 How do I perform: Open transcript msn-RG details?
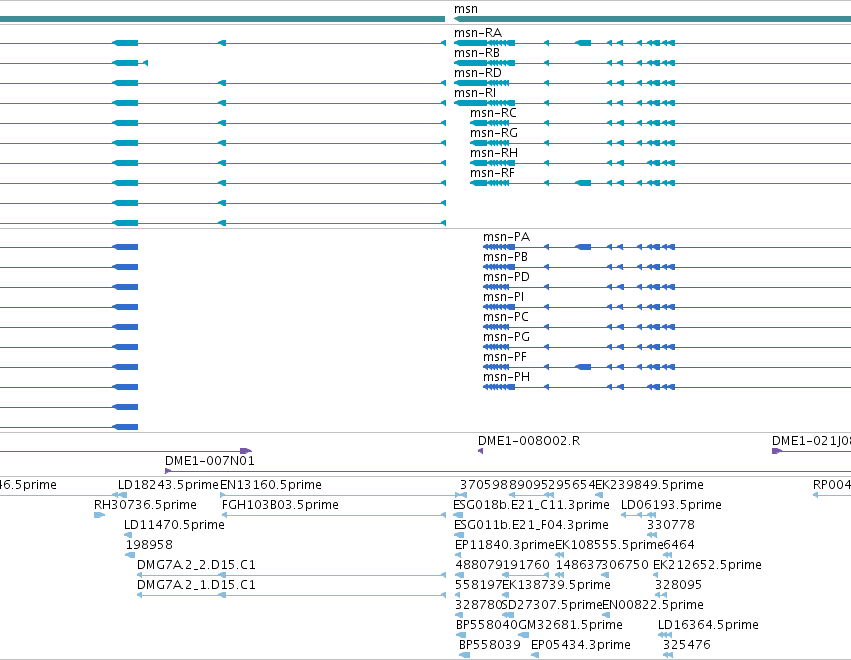[493, 133]
